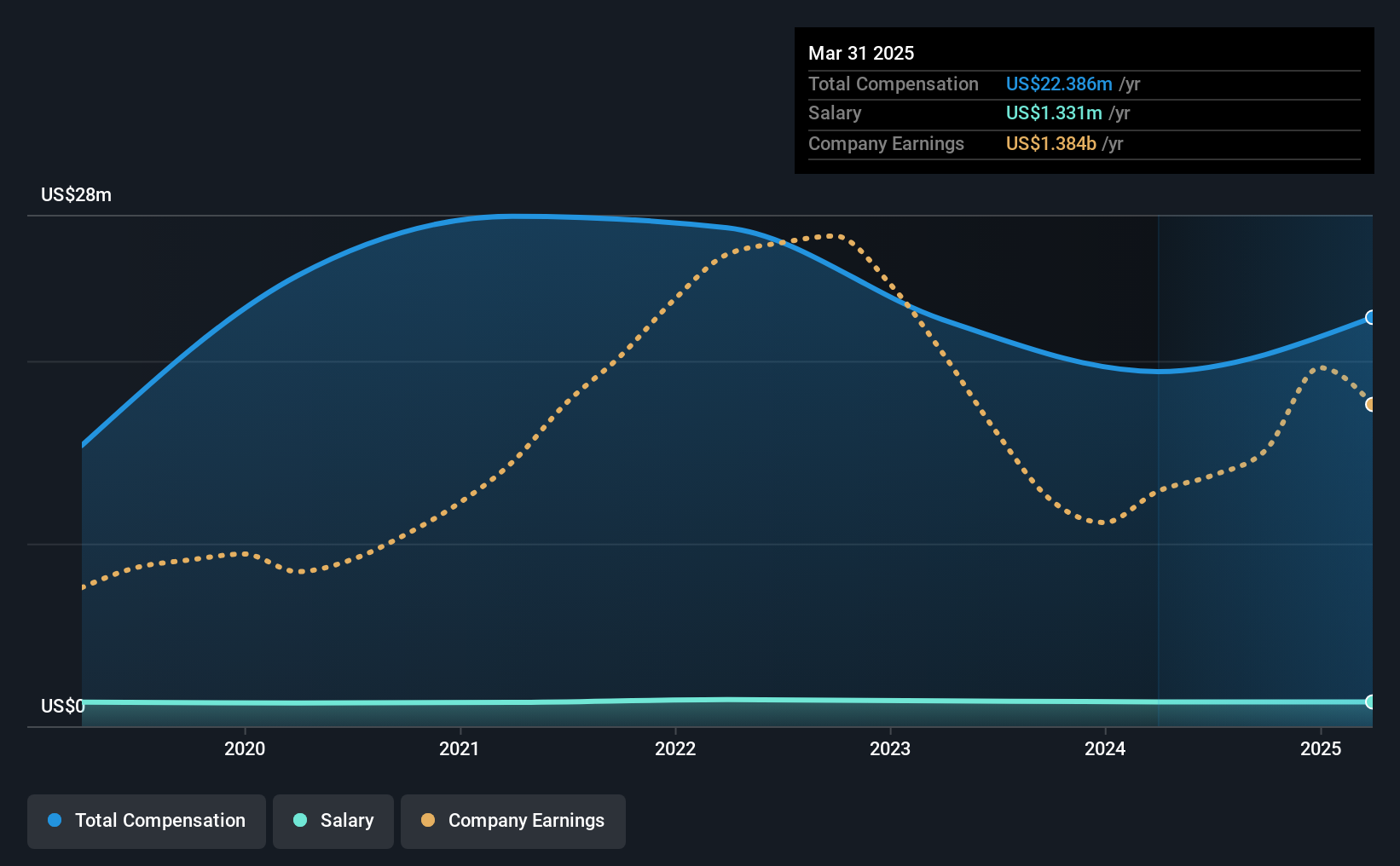Click the 2024 x-axis label
The height and width of the screenshot is (866, 1400).
(x=1105, y=748)
